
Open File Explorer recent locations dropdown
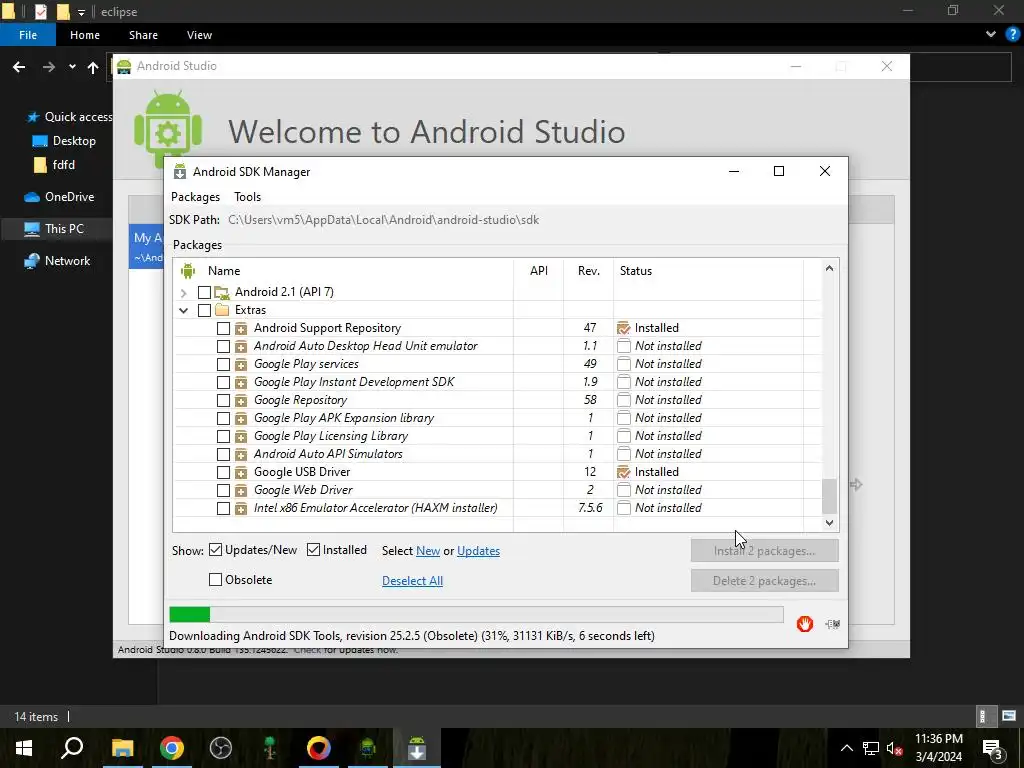(72, 67)
